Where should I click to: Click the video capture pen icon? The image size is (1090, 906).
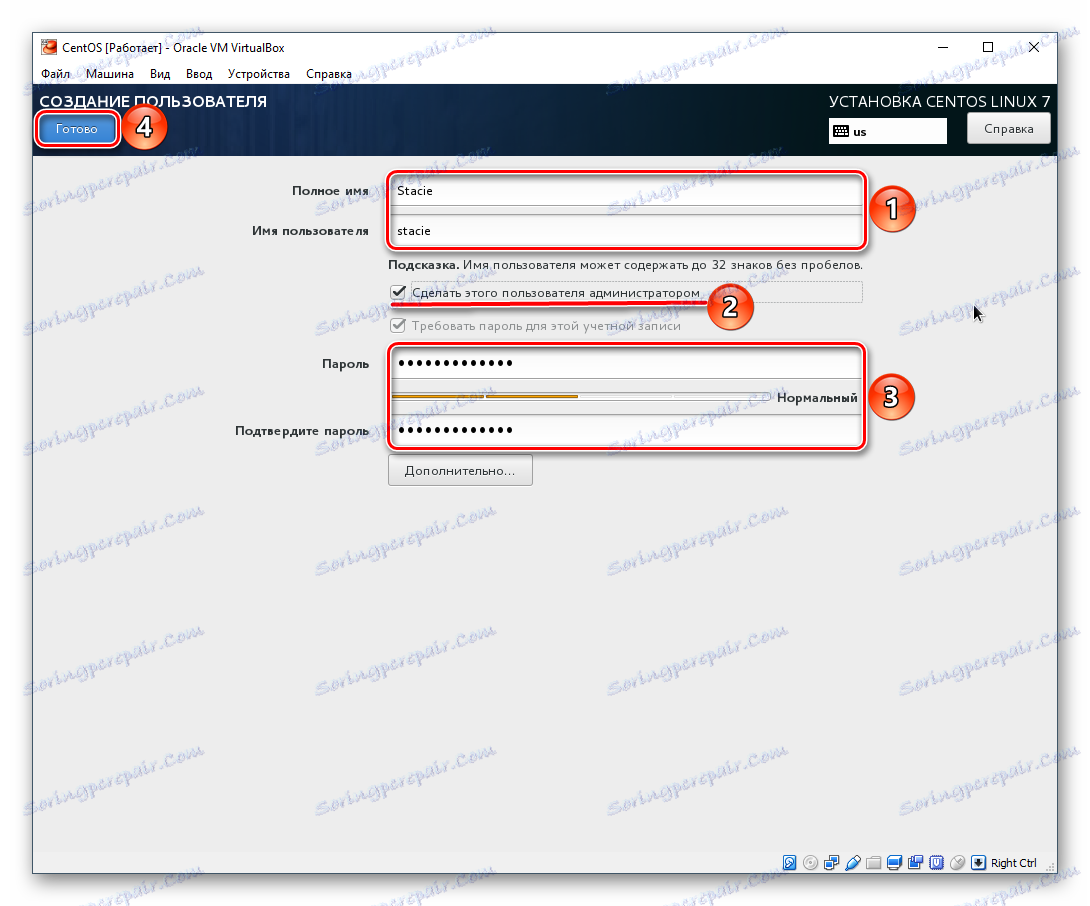click(853, 862)
